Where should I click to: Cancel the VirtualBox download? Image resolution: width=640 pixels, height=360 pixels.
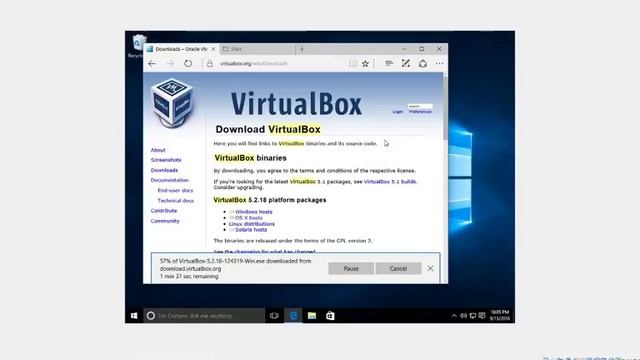click(x=398, y=269)
